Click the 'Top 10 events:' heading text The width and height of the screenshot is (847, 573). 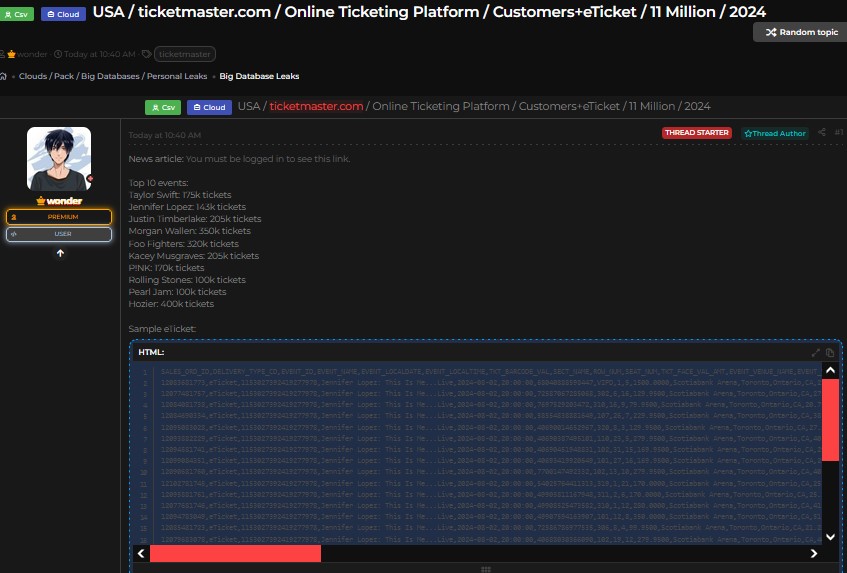coord(158,183)
